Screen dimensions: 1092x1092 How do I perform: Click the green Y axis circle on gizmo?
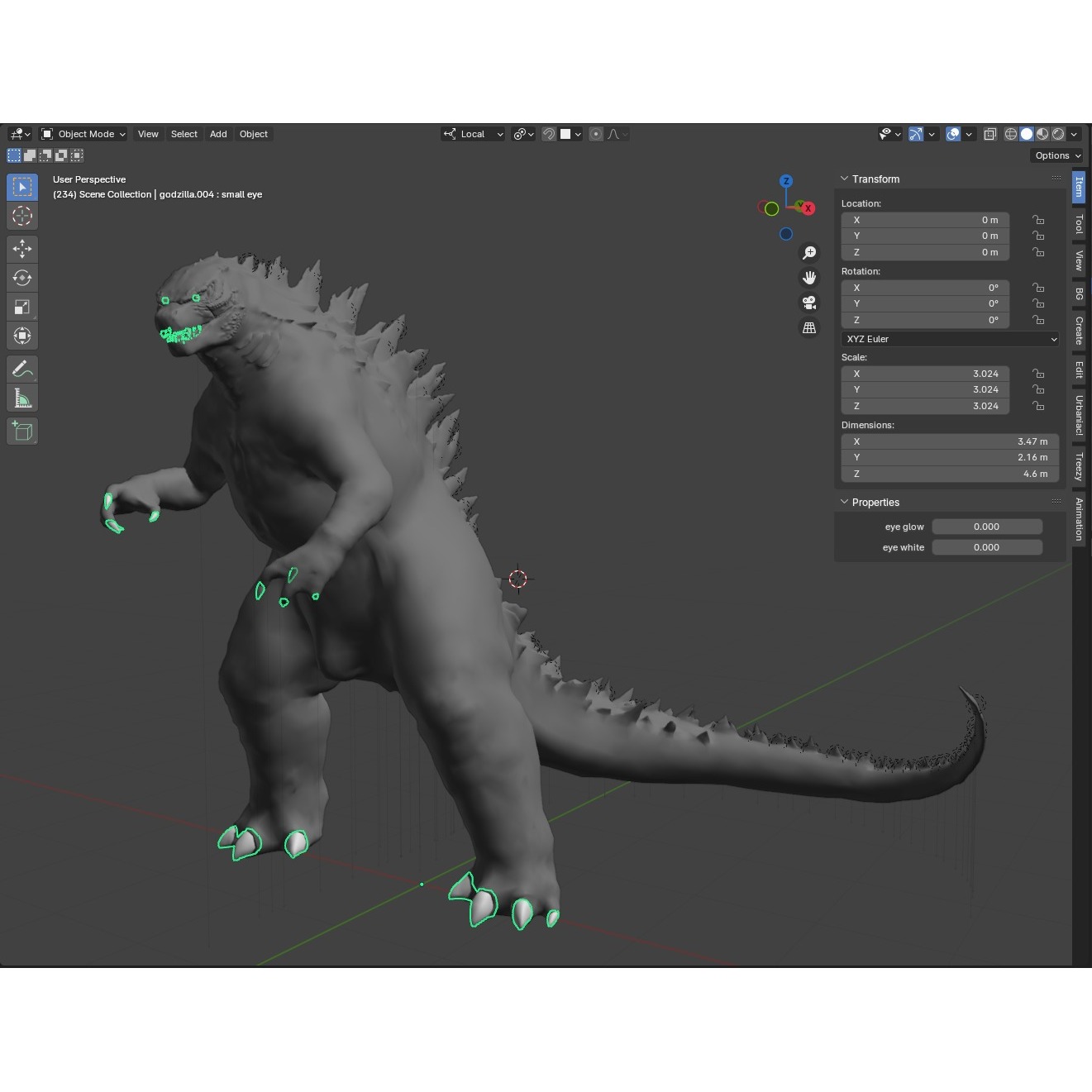(x=771, y=208)
